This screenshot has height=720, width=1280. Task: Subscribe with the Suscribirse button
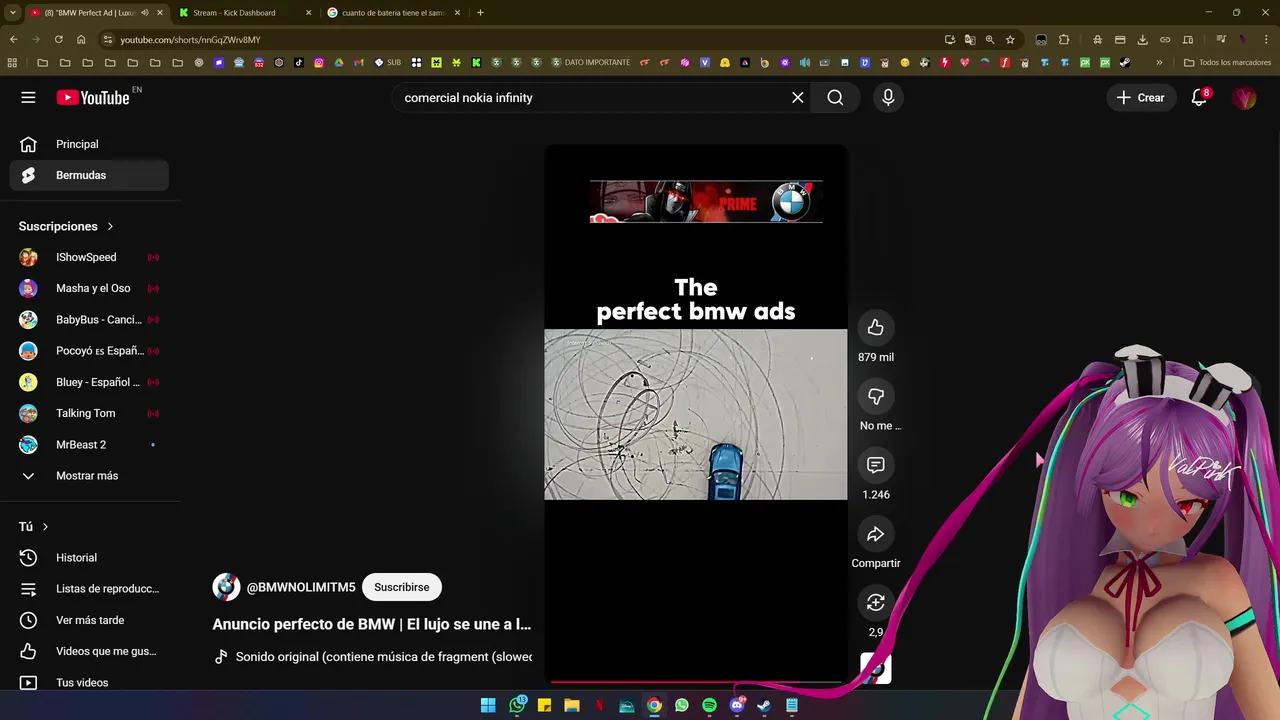(x=401, y=587)
